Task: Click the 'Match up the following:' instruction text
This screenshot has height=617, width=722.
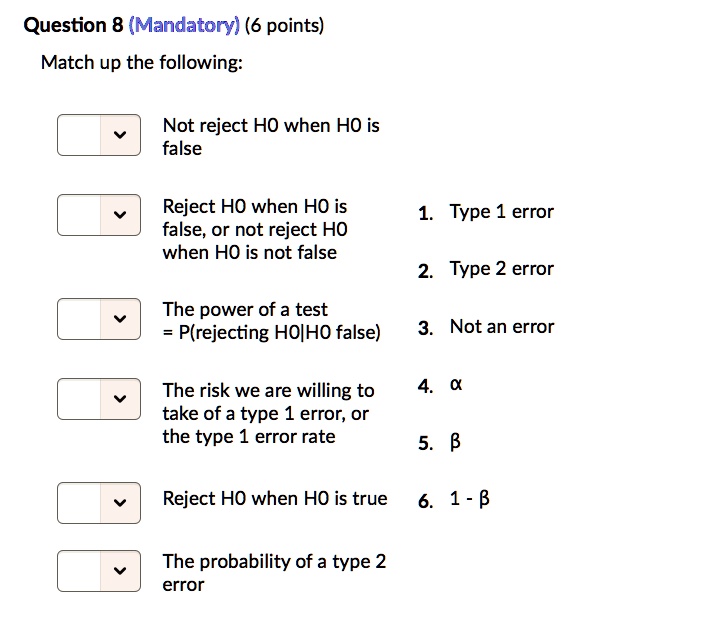Action: coord(142,63)
